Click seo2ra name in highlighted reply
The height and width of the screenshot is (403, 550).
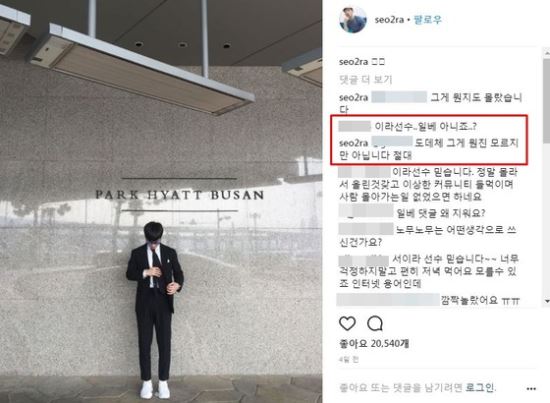point(353,143)
